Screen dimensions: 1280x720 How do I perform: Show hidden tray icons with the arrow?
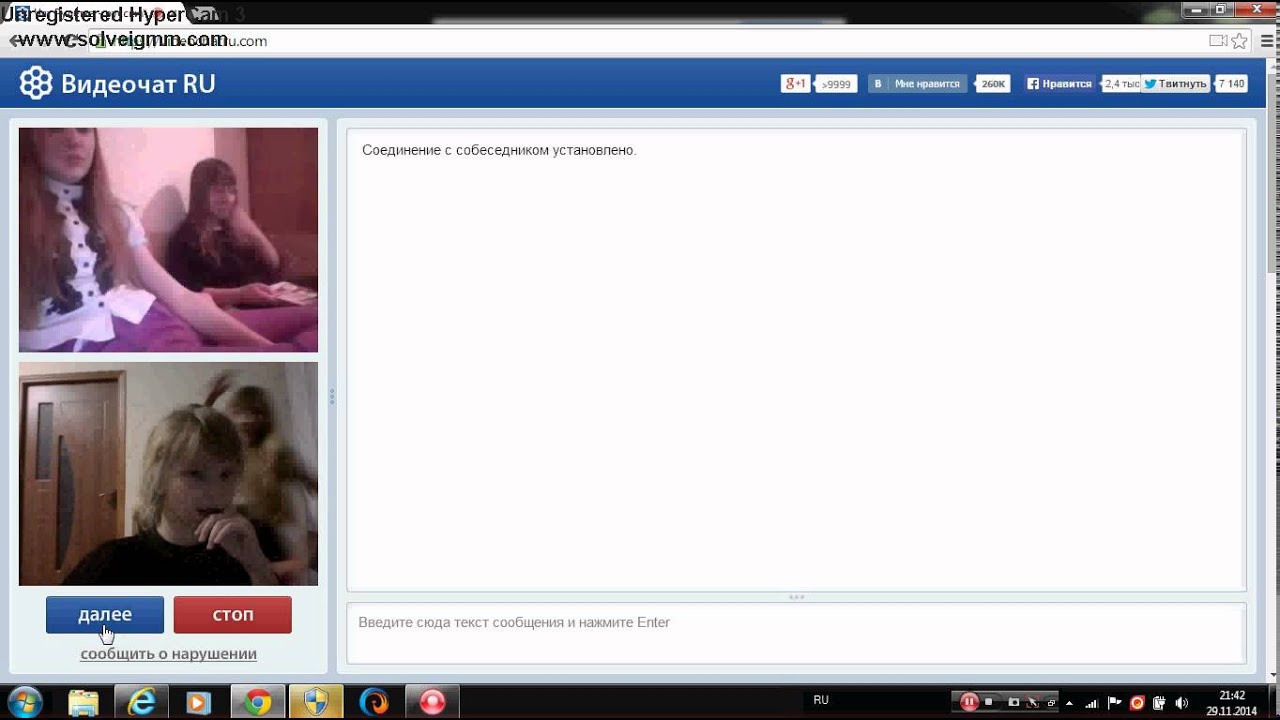[1069, 703]
